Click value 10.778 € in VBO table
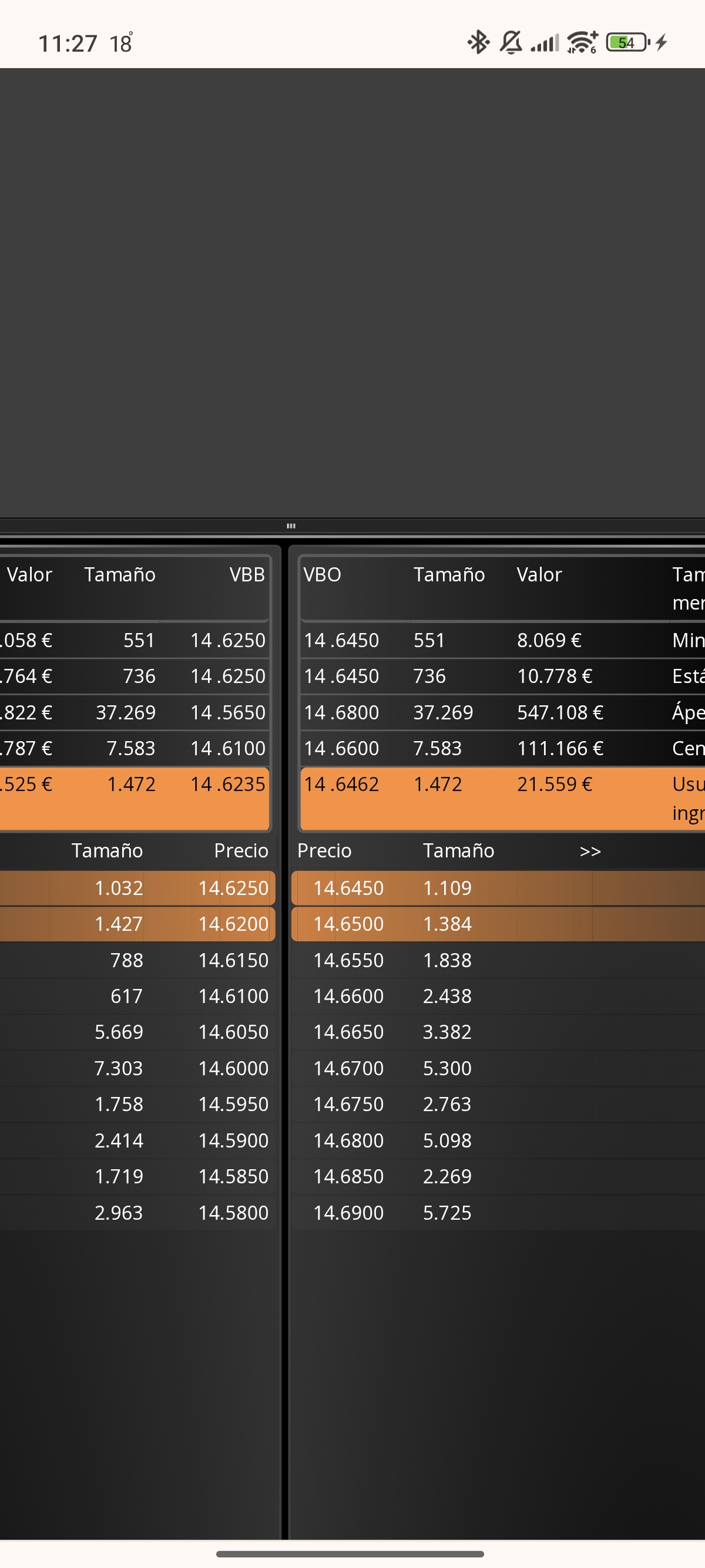This screenshot has width=705, height=1568. (555, 677)
